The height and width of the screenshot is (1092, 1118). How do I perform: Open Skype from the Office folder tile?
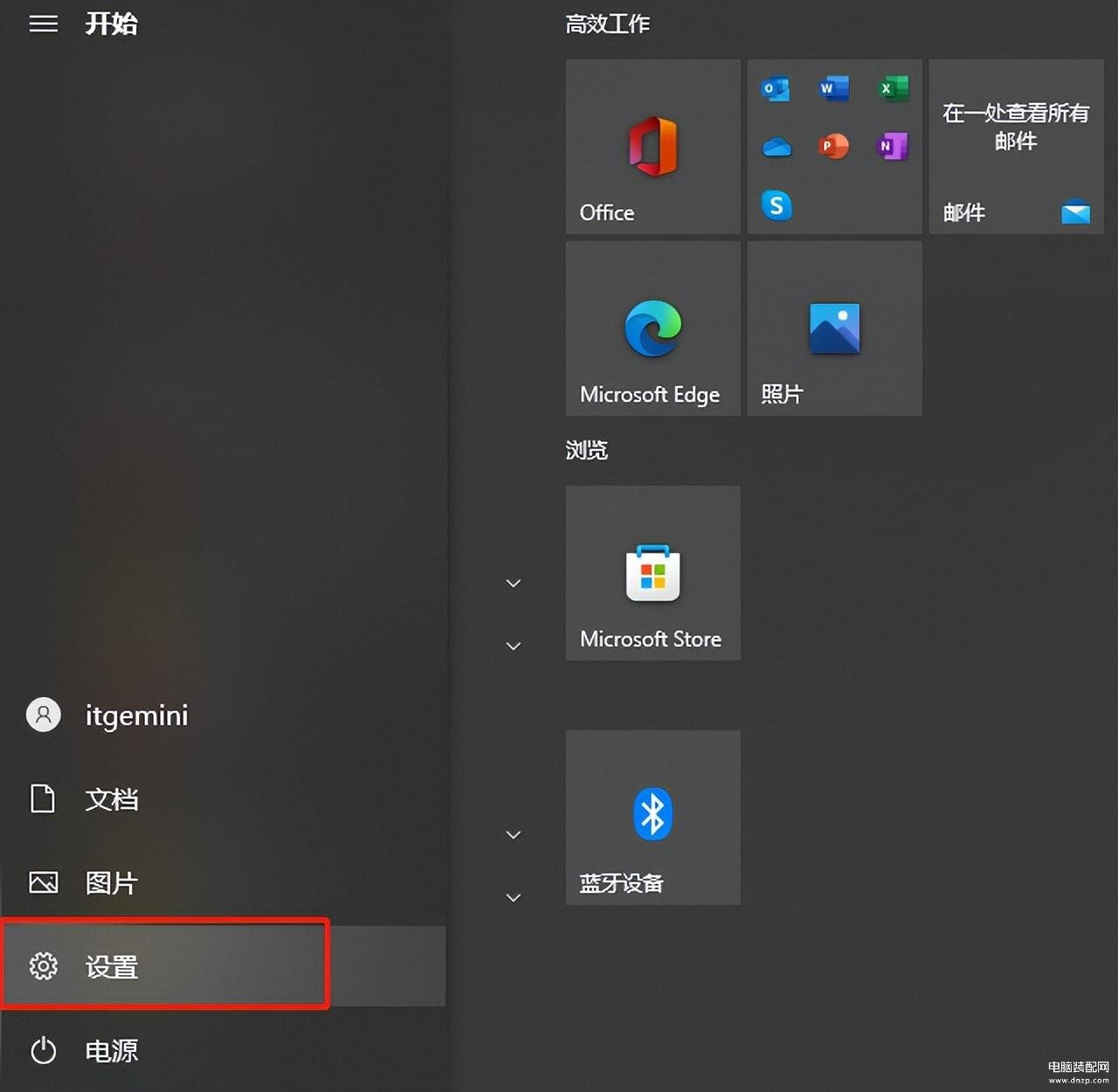776,205
